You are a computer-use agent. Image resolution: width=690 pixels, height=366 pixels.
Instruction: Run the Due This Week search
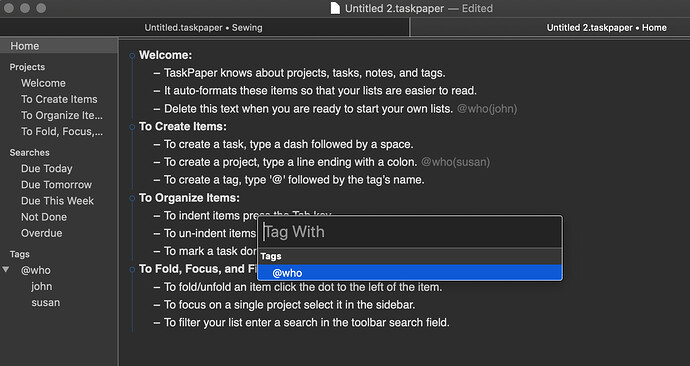click(57, 201)
